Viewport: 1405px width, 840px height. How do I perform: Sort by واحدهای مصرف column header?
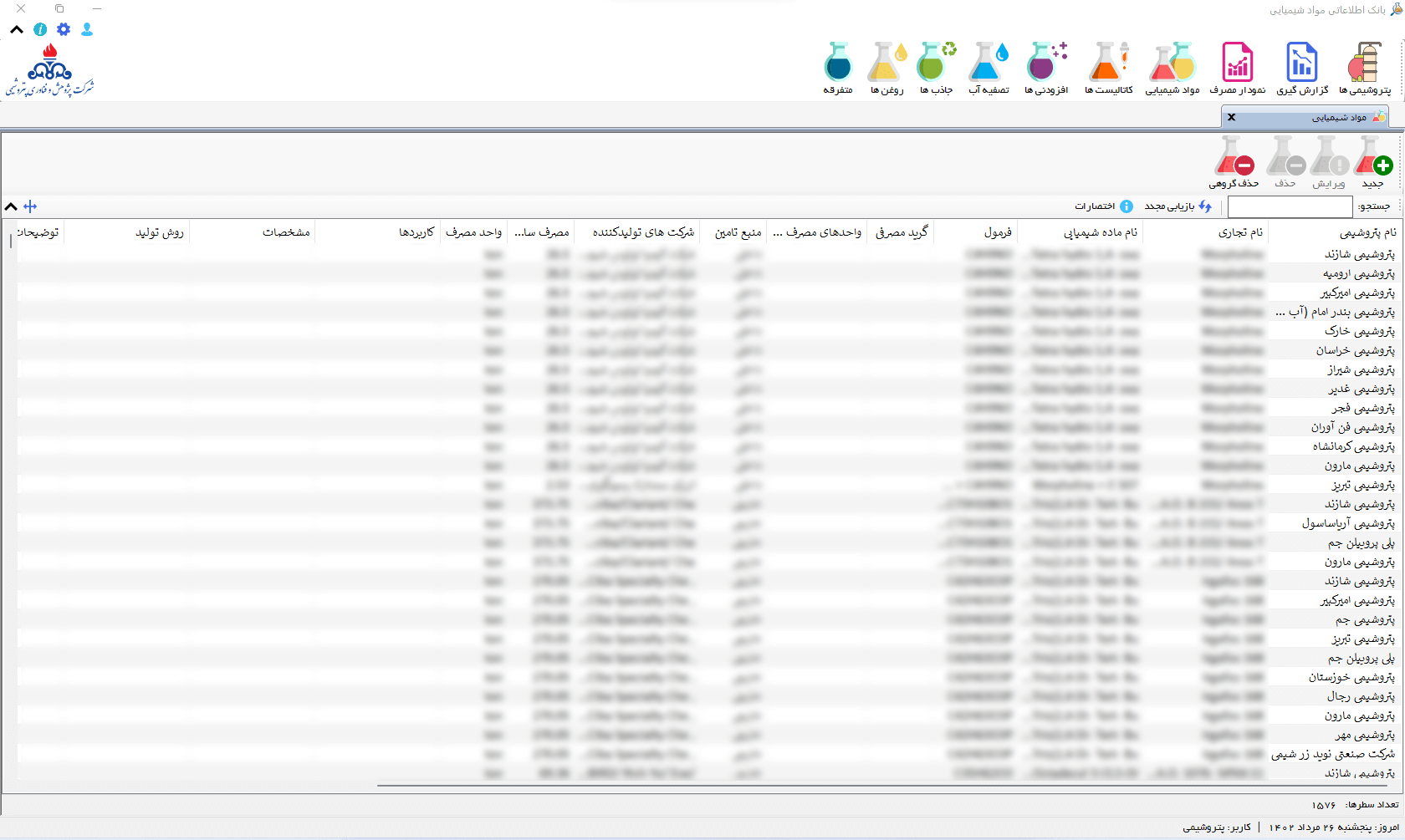(816, 232)
